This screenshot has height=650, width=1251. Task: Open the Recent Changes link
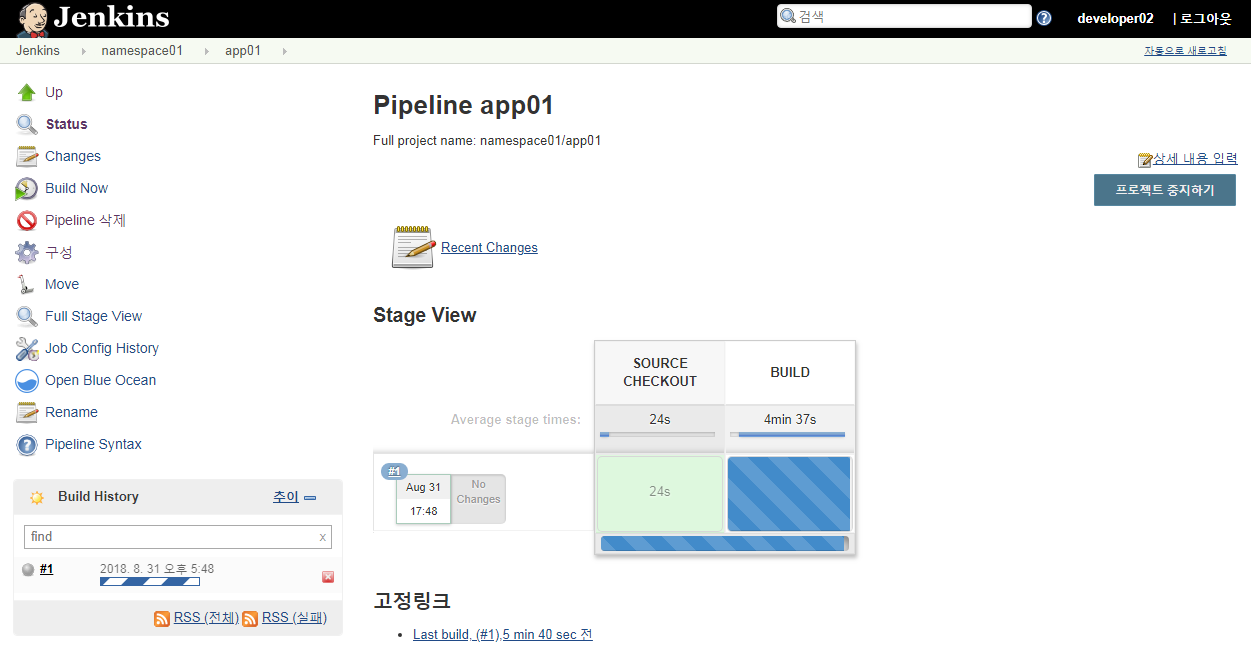489,248
